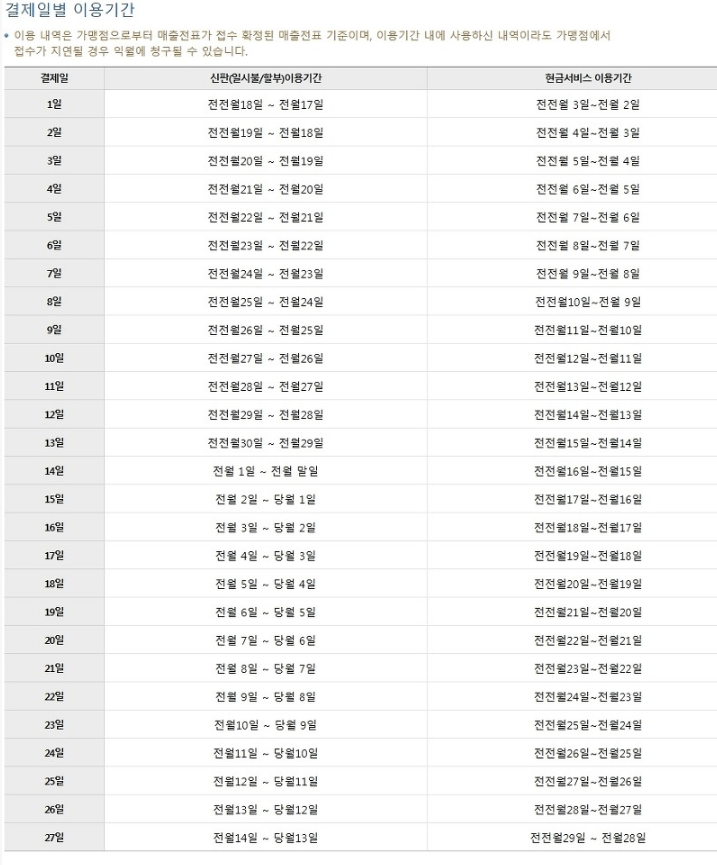The image size is (717, 865).
Task: Click the 신판(일시불/할부)이용기간 column header
Action: click(265, 78)
